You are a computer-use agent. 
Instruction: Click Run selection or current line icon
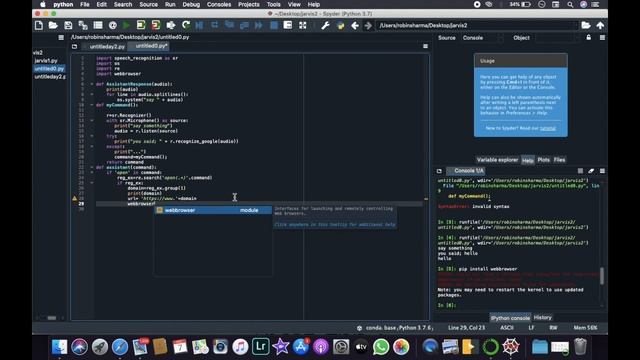point(171,25)
